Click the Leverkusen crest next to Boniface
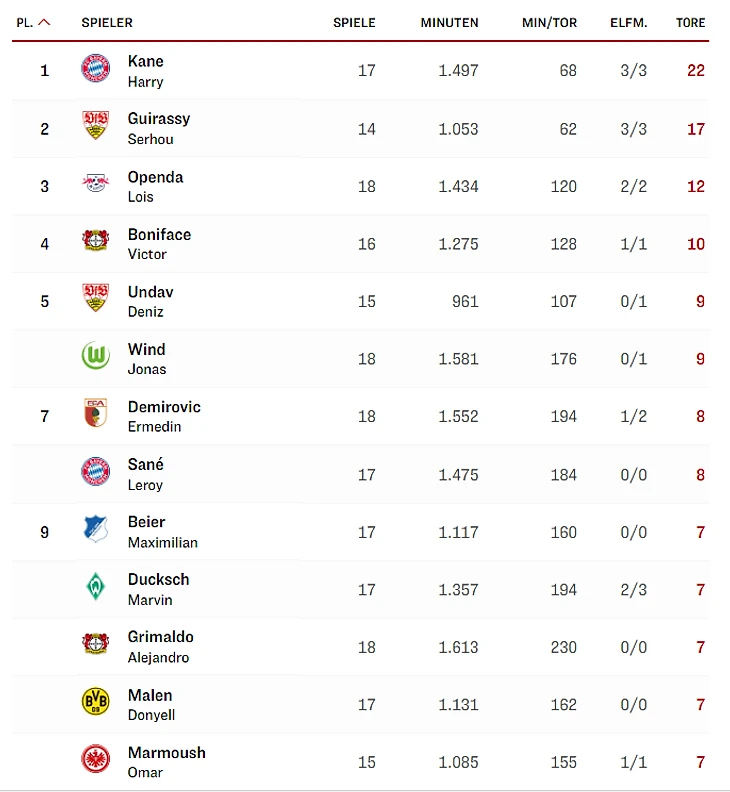Image resolution: width=730 pixels, height=792 pixels. [96, 242]
